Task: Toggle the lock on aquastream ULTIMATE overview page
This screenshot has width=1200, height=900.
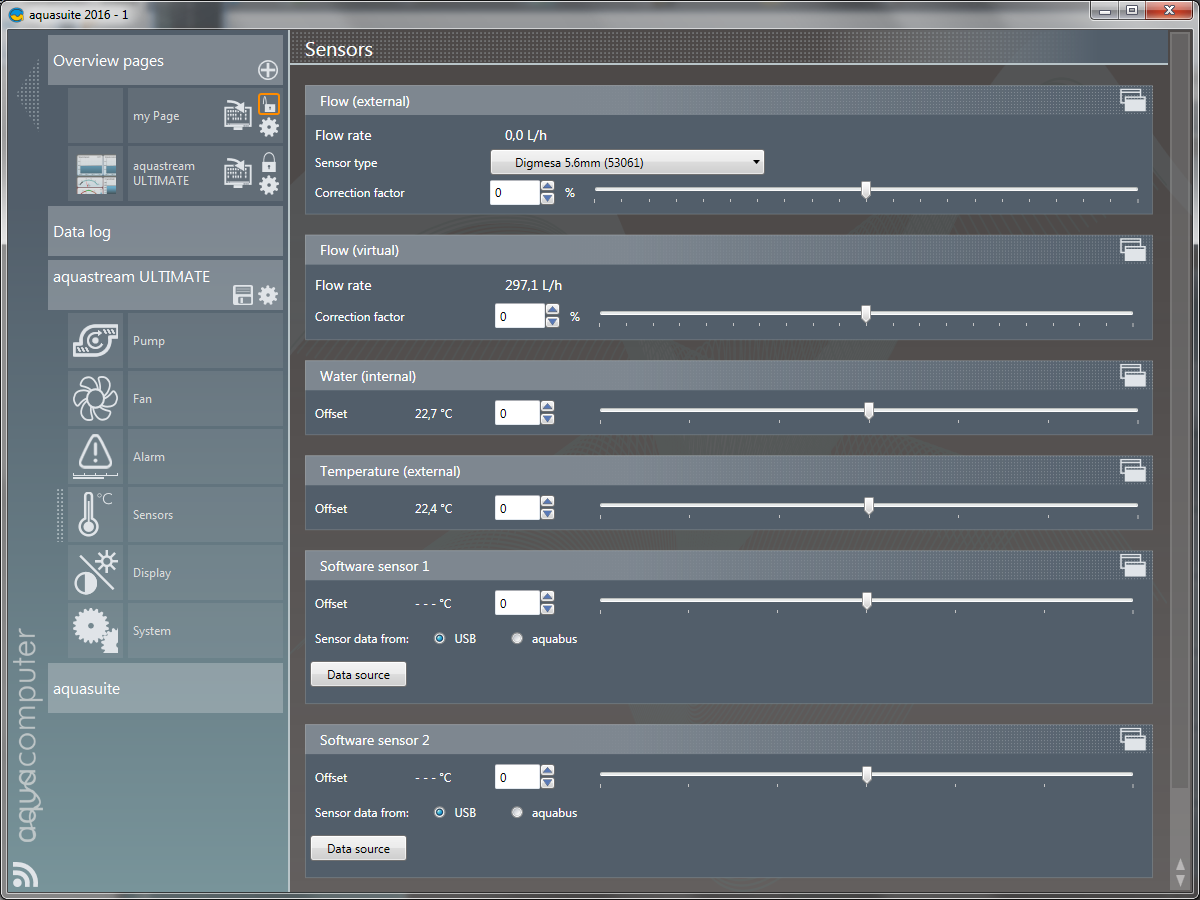Action: [269, 161]
